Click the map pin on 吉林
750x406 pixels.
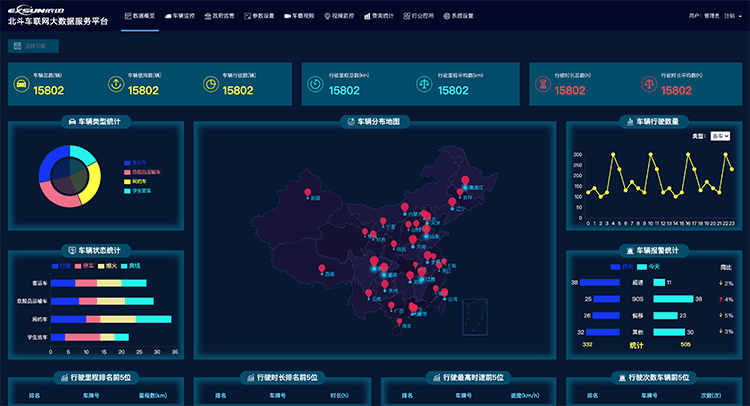(460, 192)
